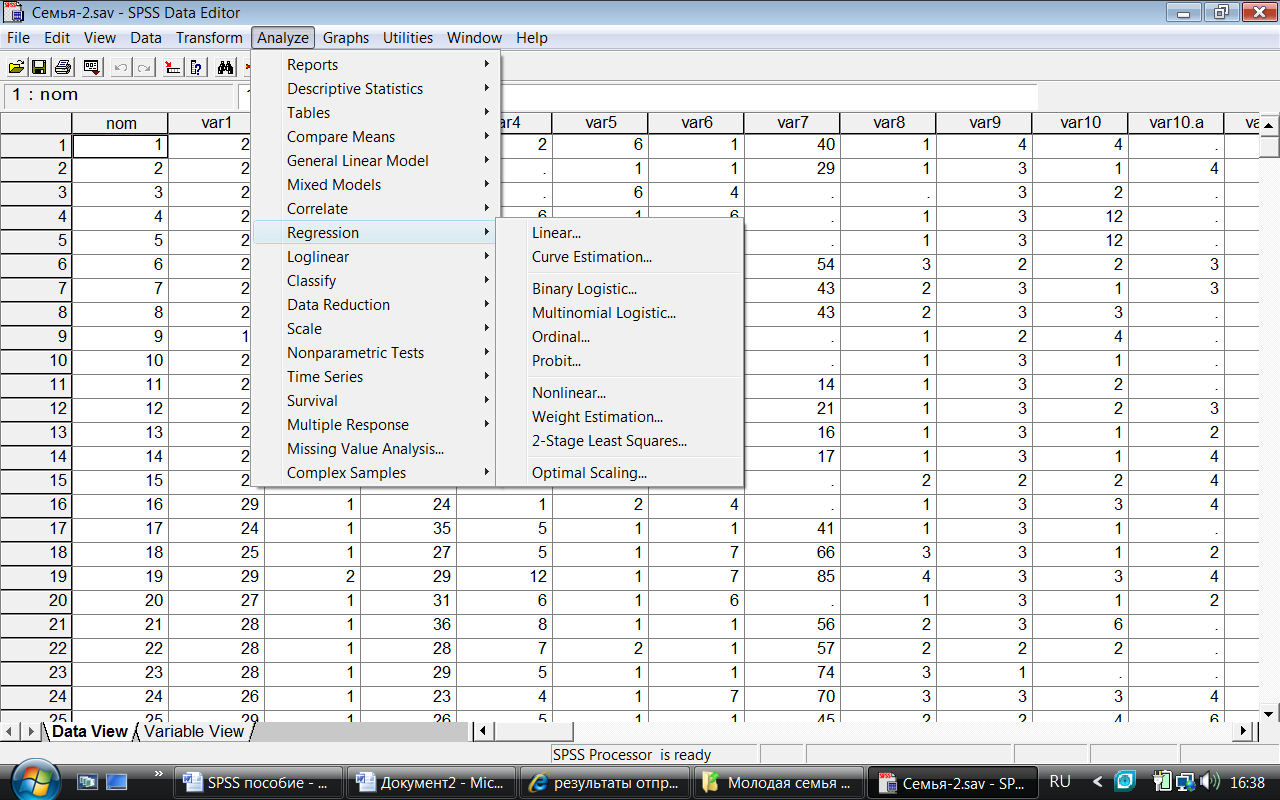Expand the Survival submenu
Viewport: 1280px width, 800px height.
click(x=375, y=401)
